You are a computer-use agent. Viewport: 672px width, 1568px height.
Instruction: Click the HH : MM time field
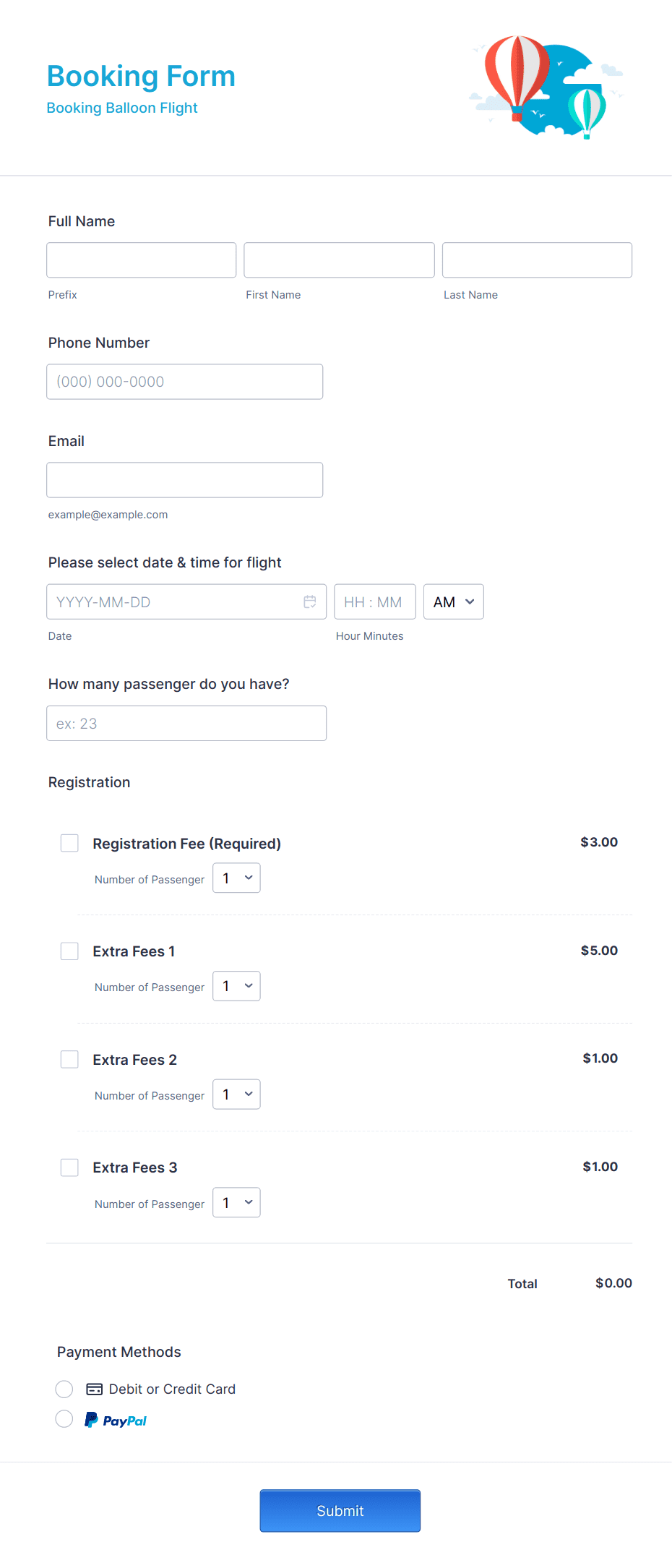pyautogui.click(x=374, y=601)
